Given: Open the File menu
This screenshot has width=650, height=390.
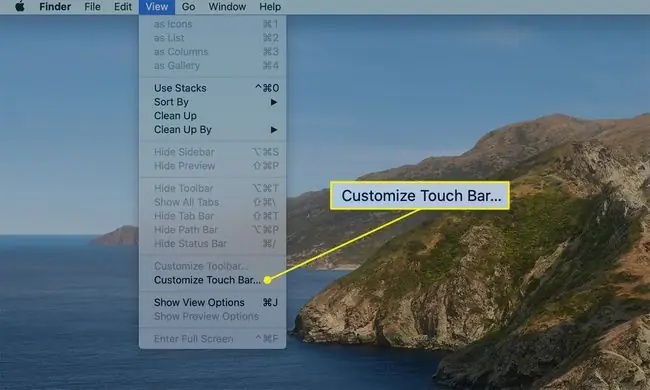Looking at the screenshot, I should pos(92,7).
